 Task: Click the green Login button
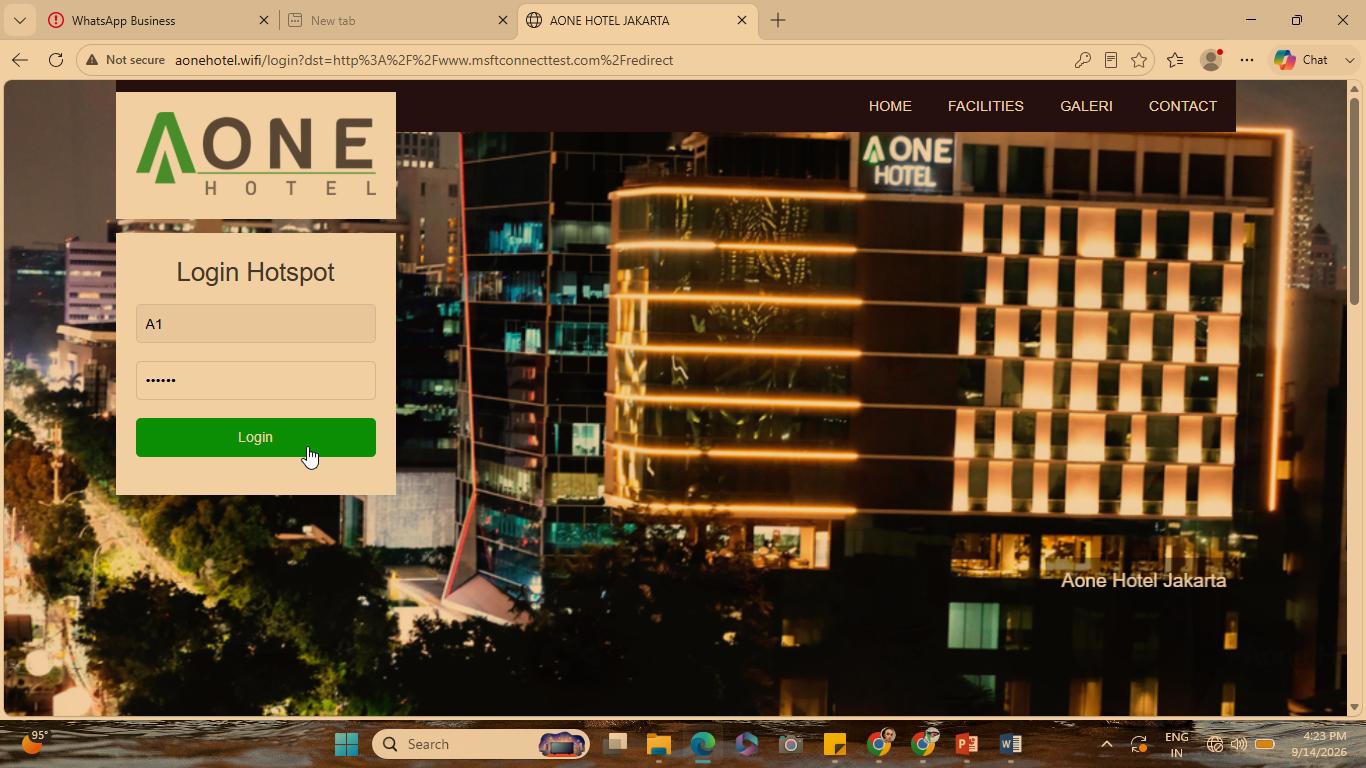click(256, 437)
